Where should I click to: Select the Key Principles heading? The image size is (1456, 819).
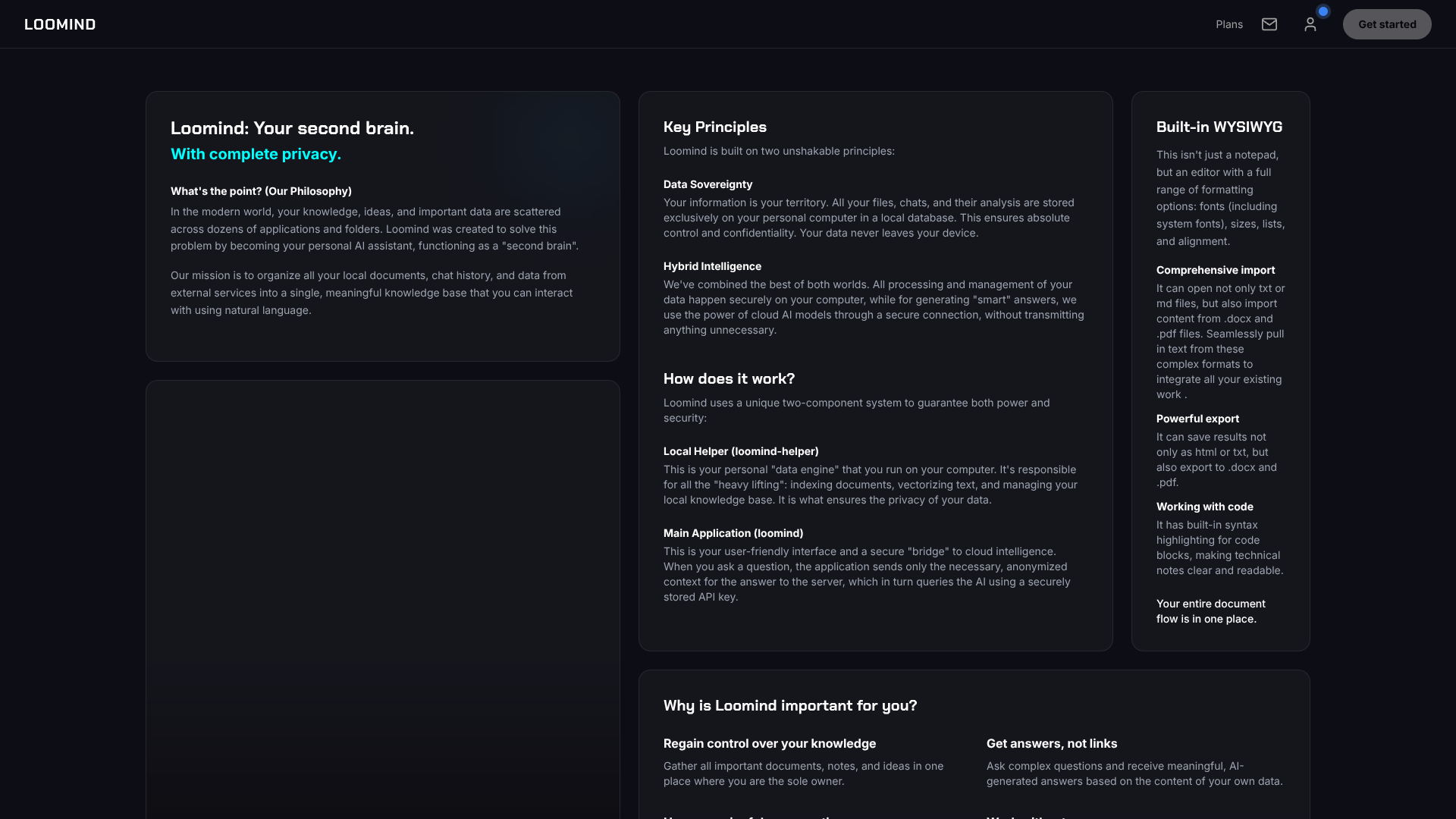click(714, 127)
